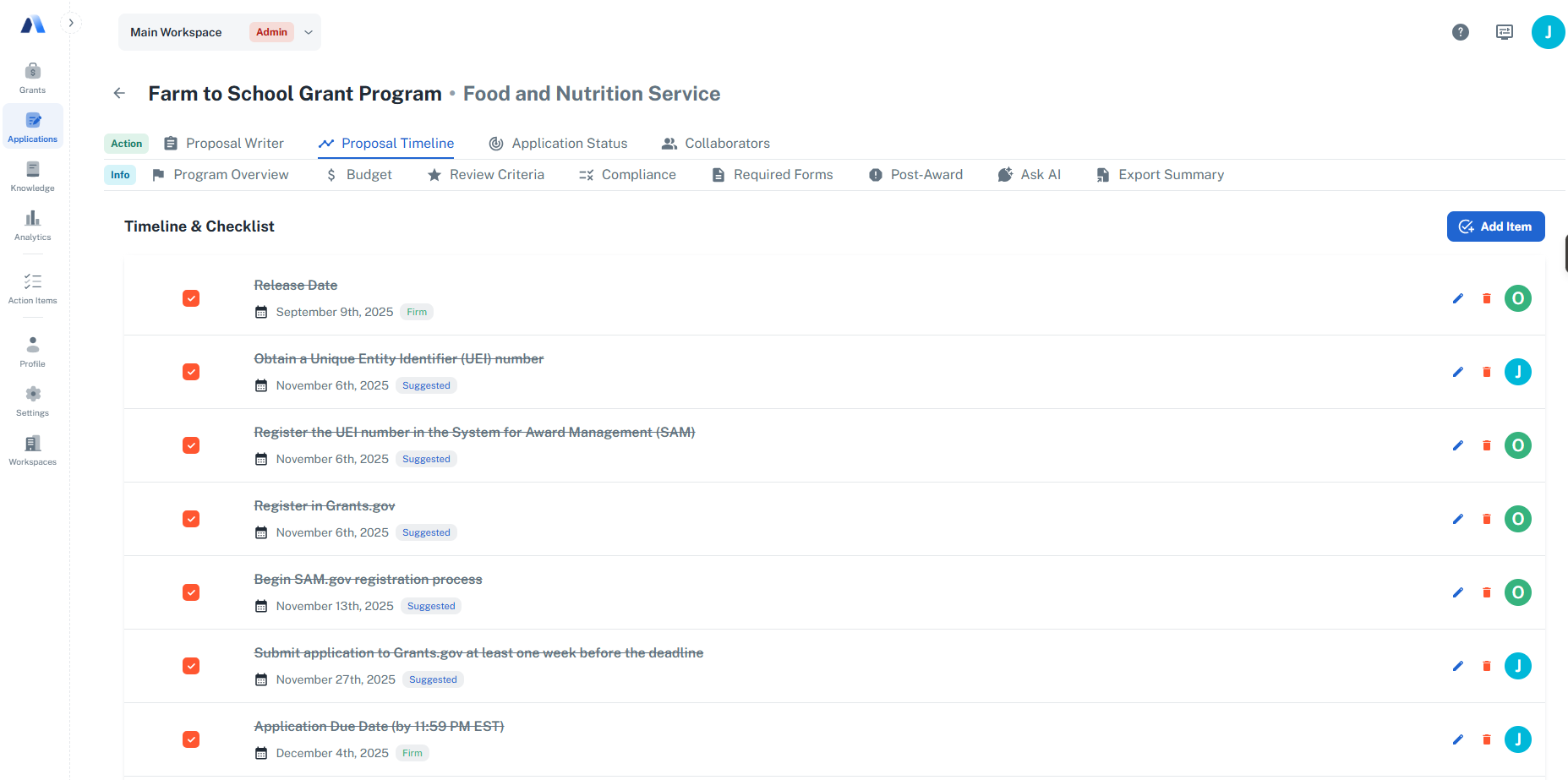Click the Add Item button
This screenshot has width=1568, height=780.
tap(1494, 226)
